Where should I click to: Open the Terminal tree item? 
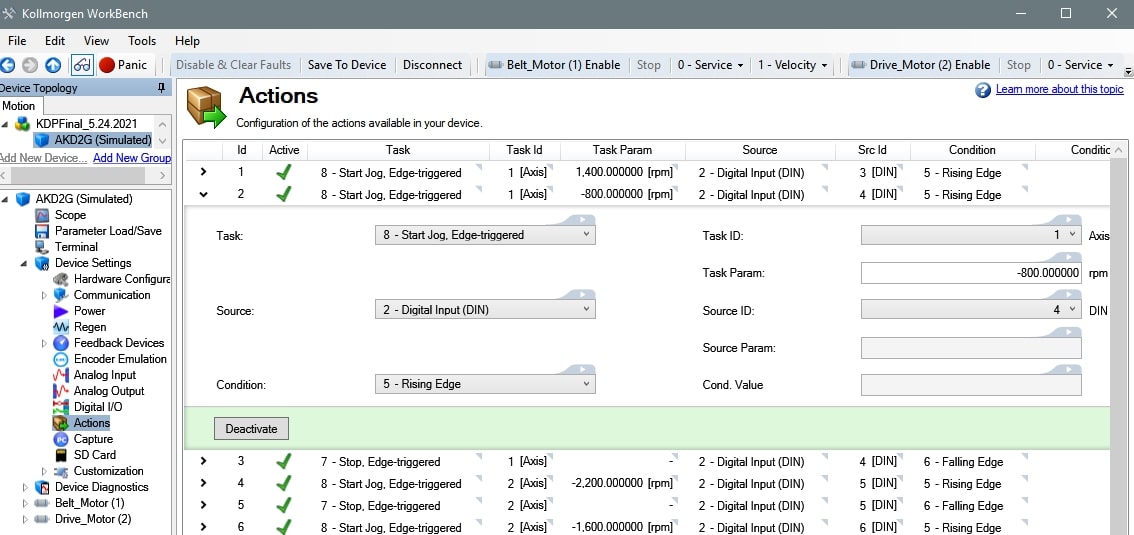point(76,247)
